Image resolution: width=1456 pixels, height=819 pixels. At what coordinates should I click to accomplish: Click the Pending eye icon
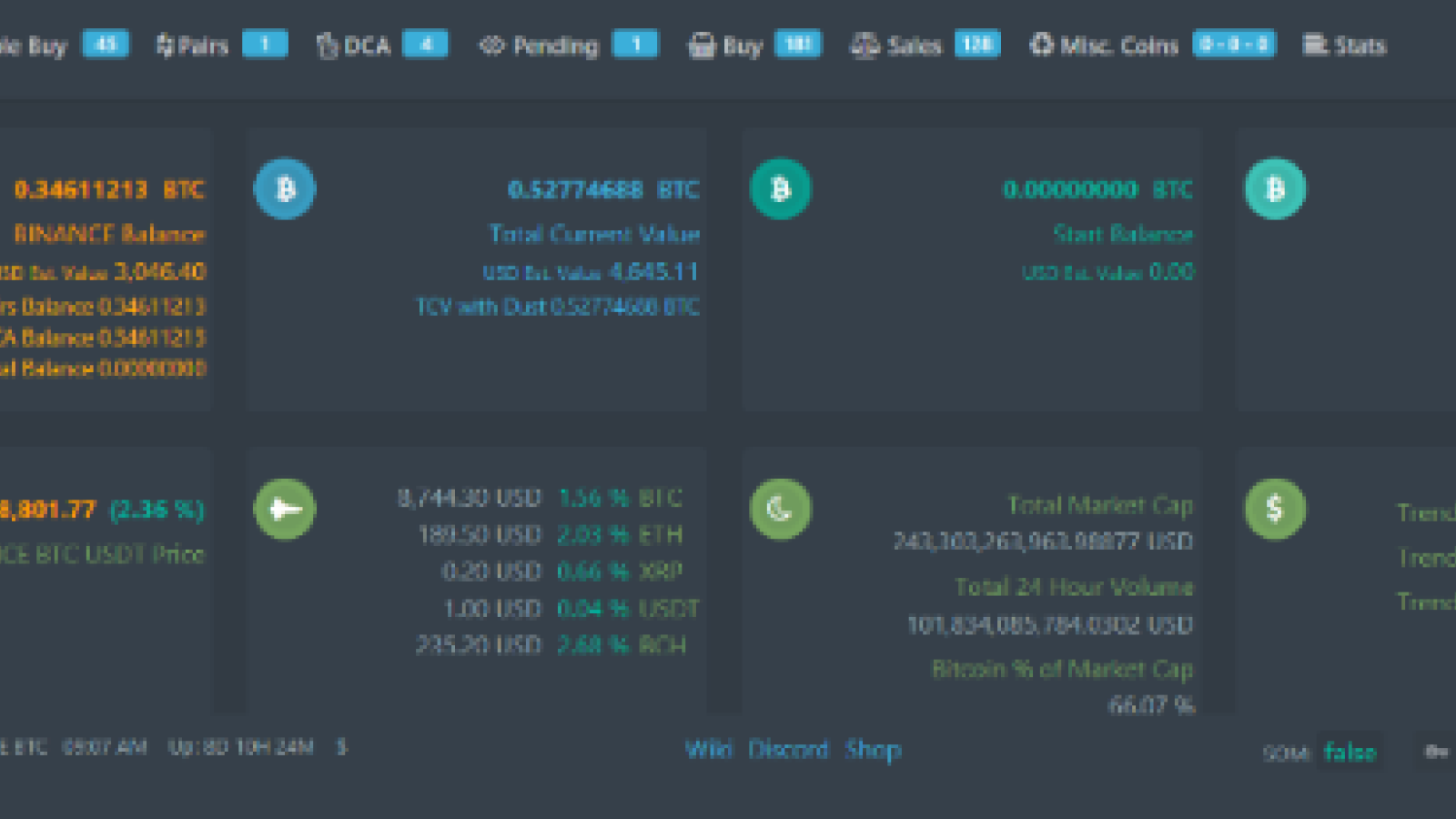pyautogui.click(x=491, y=45)
